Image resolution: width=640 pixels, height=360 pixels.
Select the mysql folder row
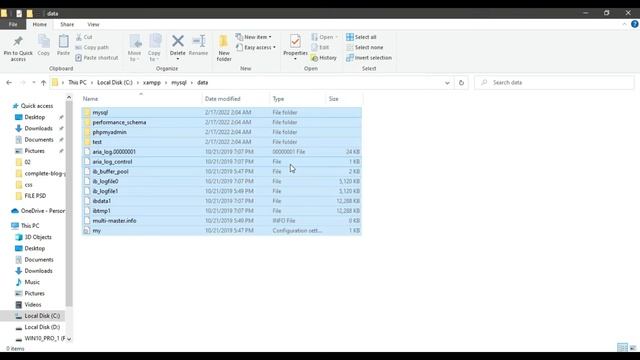click(222, 112)
